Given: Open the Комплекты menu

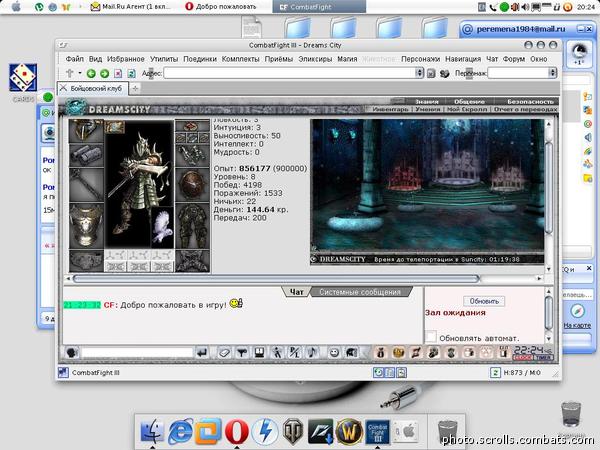Looking at the screenshot, I should tap(240, 59).
